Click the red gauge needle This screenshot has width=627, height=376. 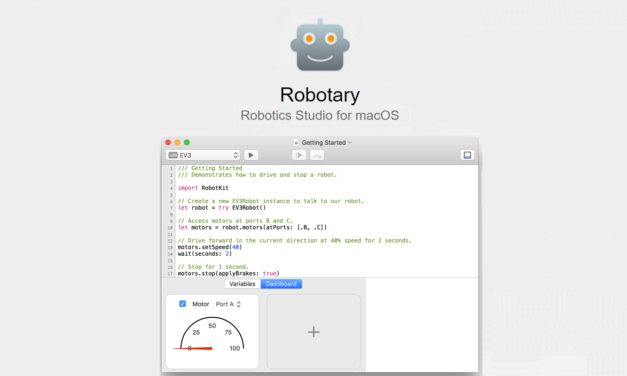193,348
